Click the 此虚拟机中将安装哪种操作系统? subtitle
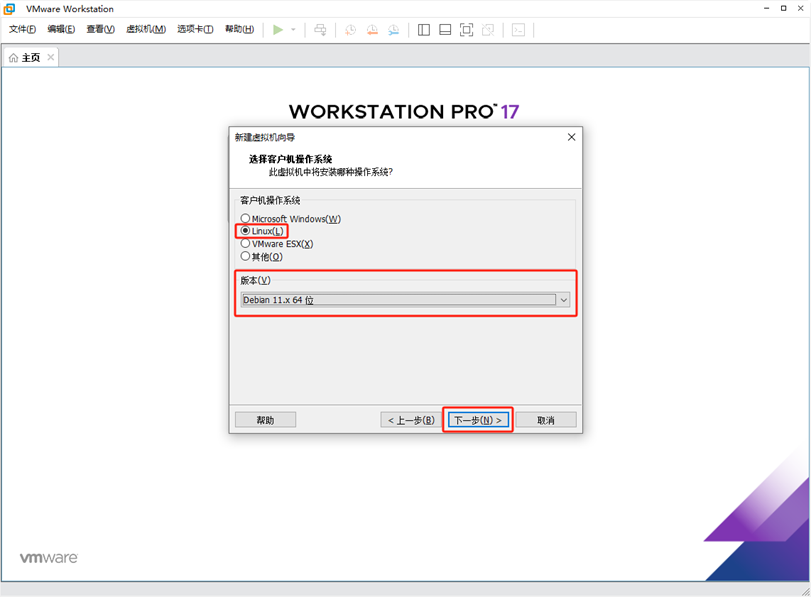Image resolution: width=811 pixels, height=597 pixels. [x=331, y=172]
